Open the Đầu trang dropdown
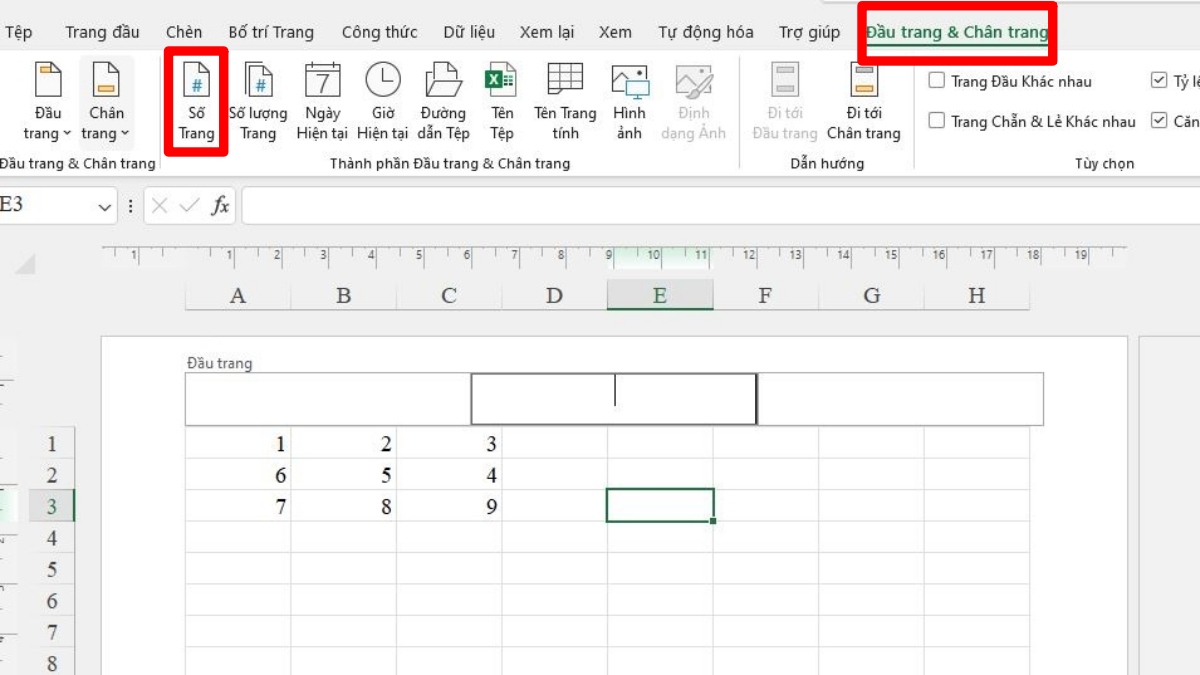 point(47,100)
